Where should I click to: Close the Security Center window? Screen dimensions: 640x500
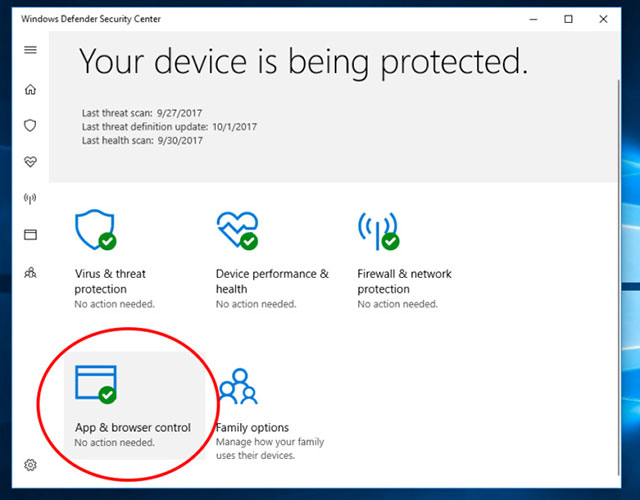coord(603,19)
